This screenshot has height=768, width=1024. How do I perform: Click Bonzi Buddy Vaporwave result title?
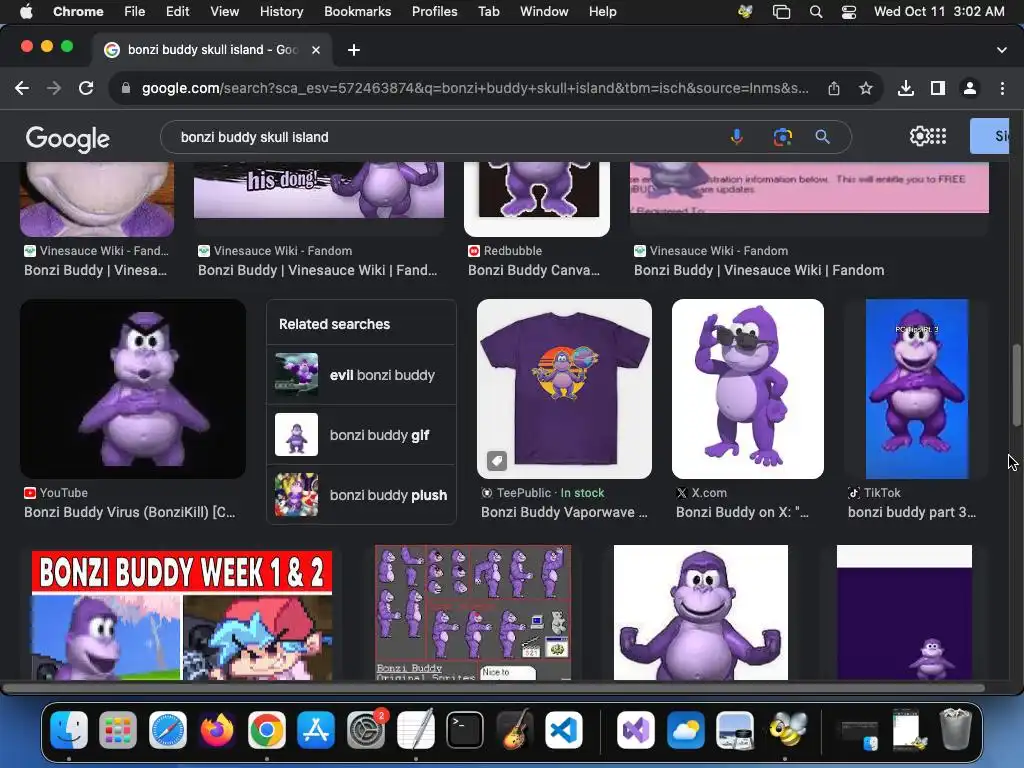tap(564, 512)
